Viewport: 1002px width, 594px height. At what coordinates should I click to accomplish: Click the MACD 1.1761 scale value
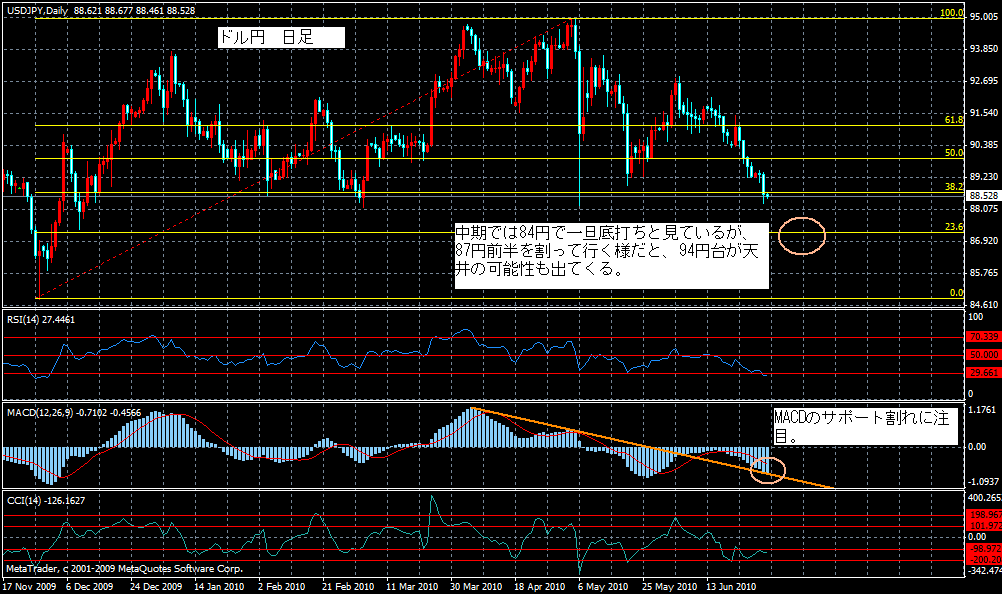pyautogui.click(x=983, y=409)
